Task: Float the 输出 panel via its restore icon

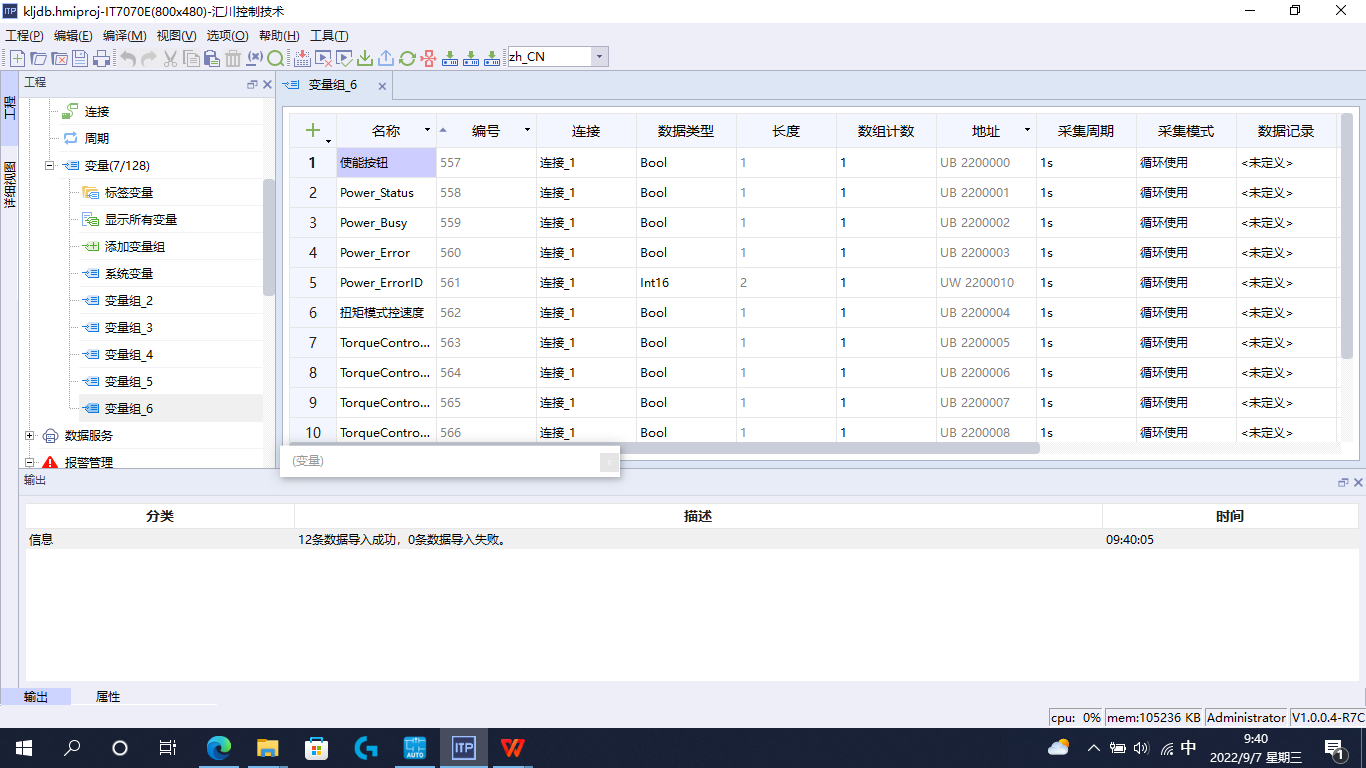Action: click(1343, 482)
